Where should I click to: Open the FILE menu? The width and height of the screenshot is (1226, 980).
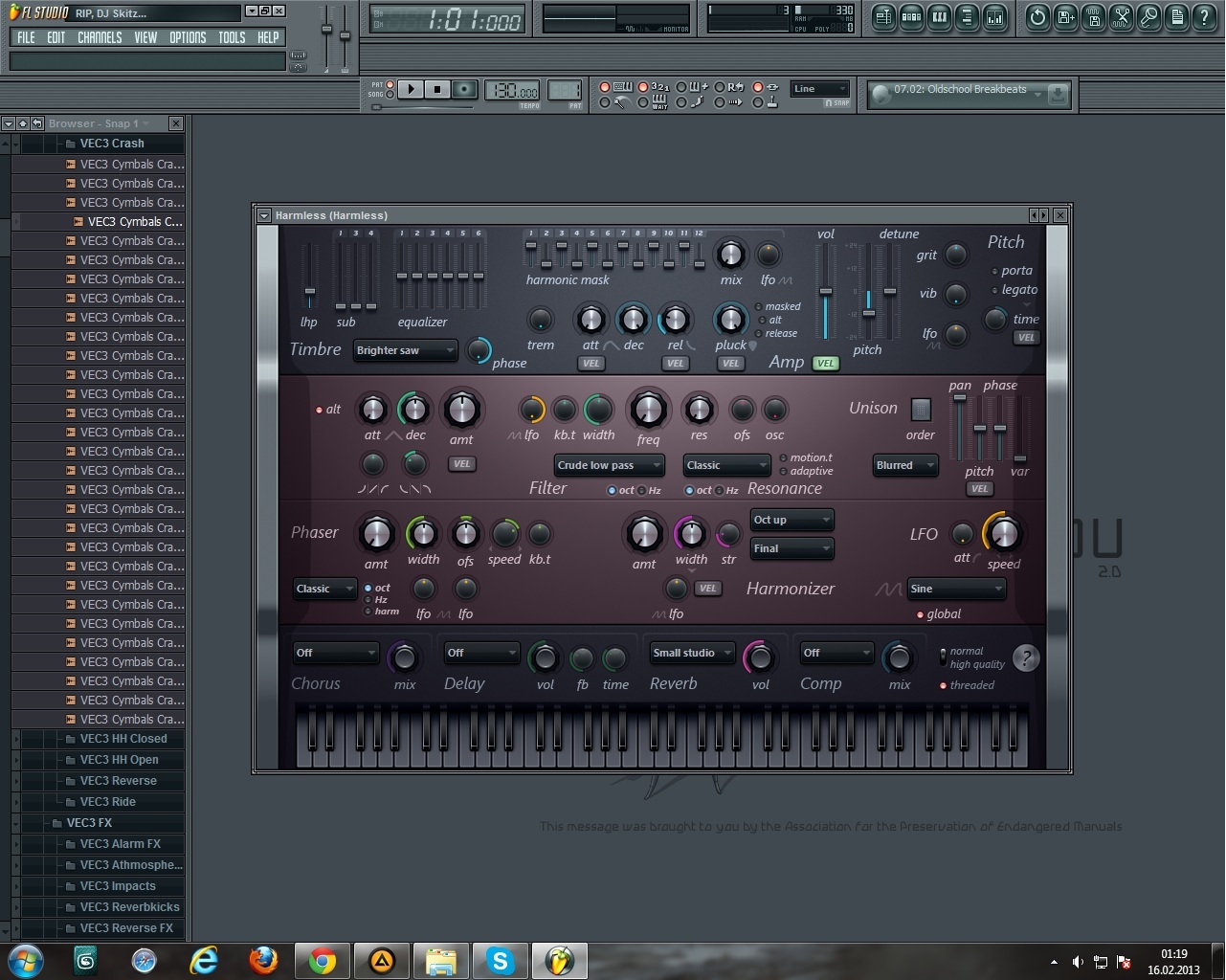26,37
